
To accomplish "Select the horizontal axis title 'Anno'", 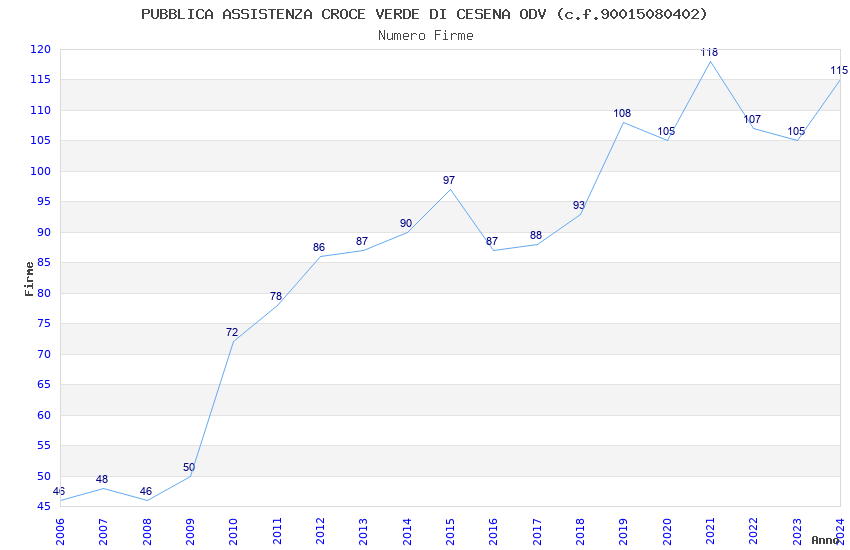I will [x=825, y=540].
